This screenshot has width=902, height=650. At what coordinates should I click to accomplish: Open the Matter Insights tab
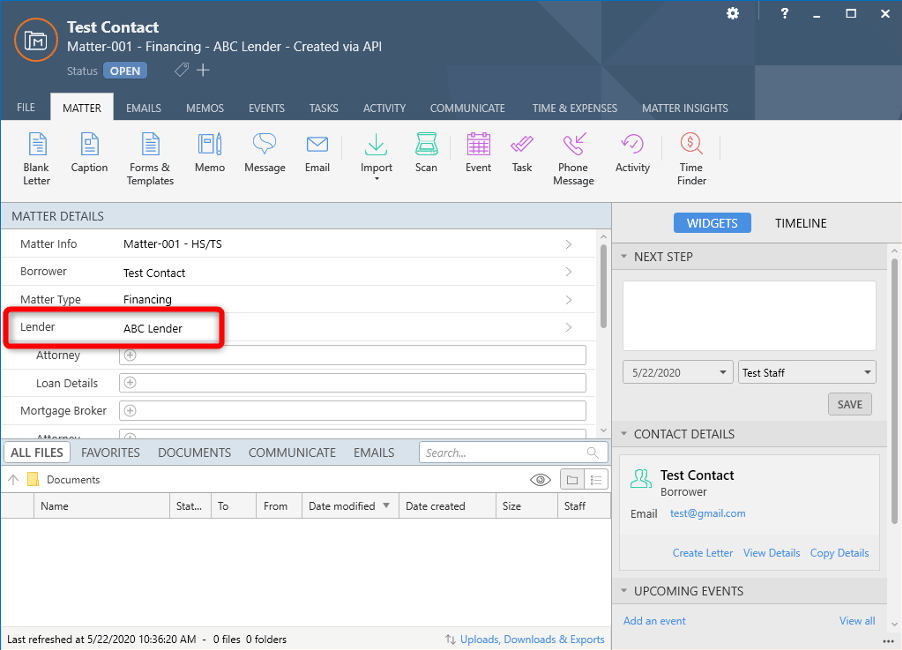(x=685, y=108)
